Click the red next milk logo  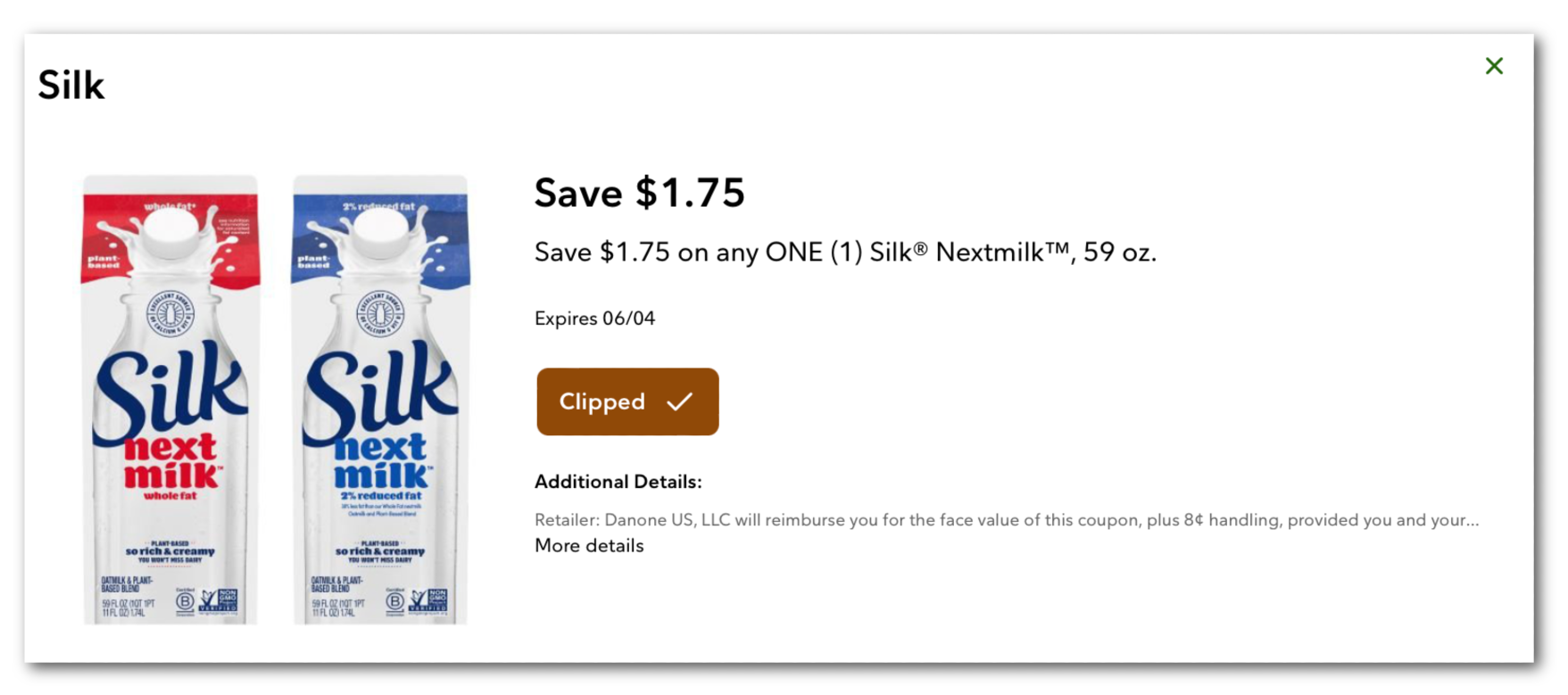[171, 462]
